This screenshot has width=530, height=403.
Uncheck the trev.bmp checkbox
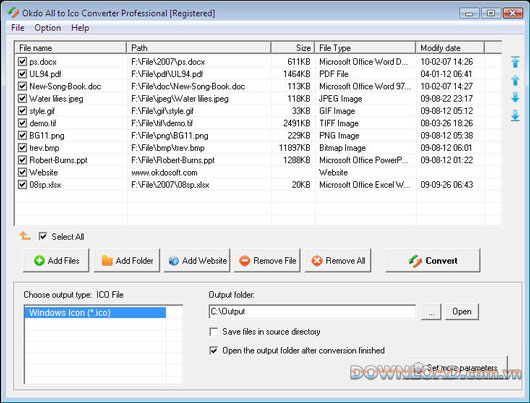[22, 148]
